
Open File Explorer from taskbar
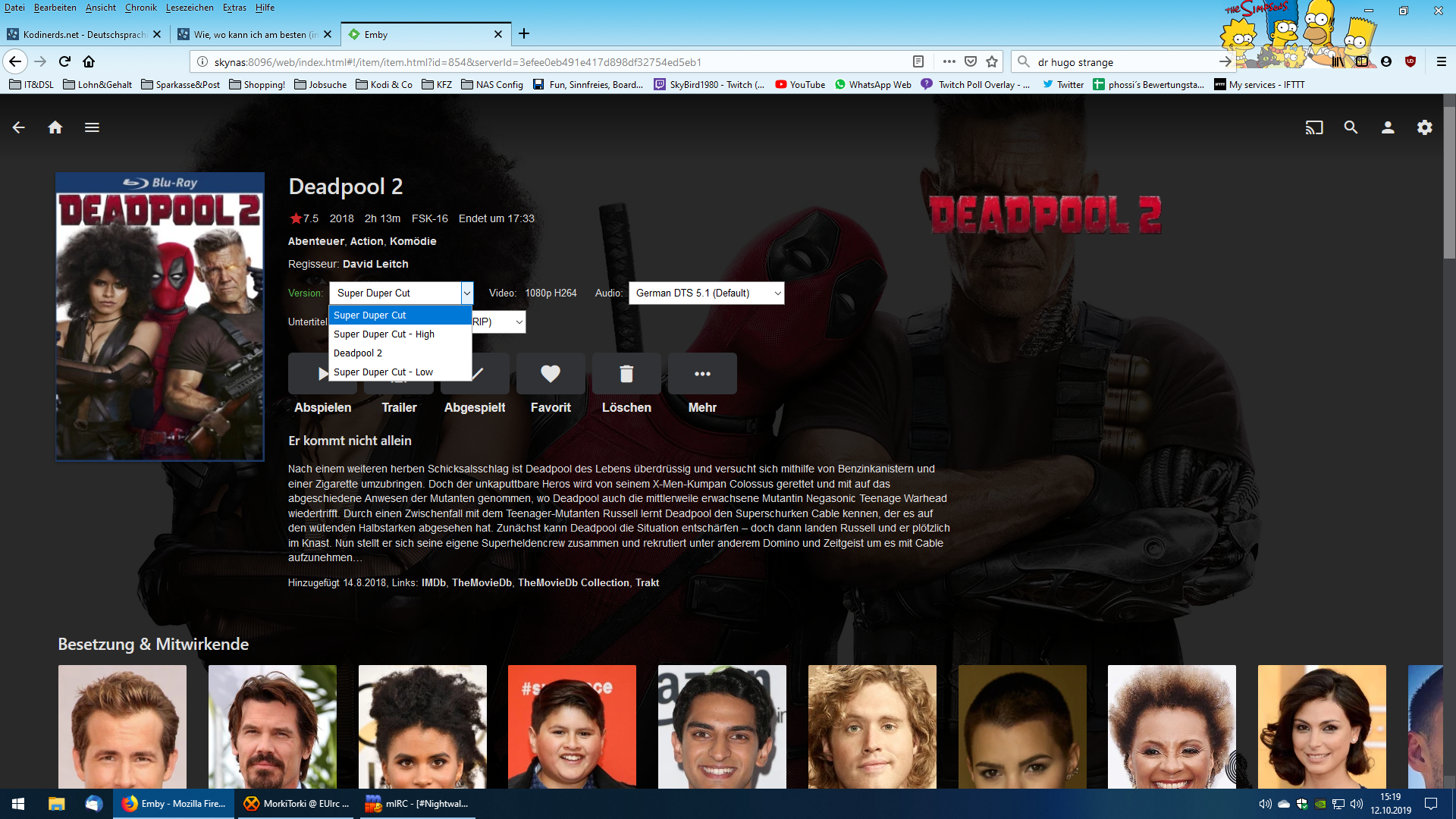57,804
